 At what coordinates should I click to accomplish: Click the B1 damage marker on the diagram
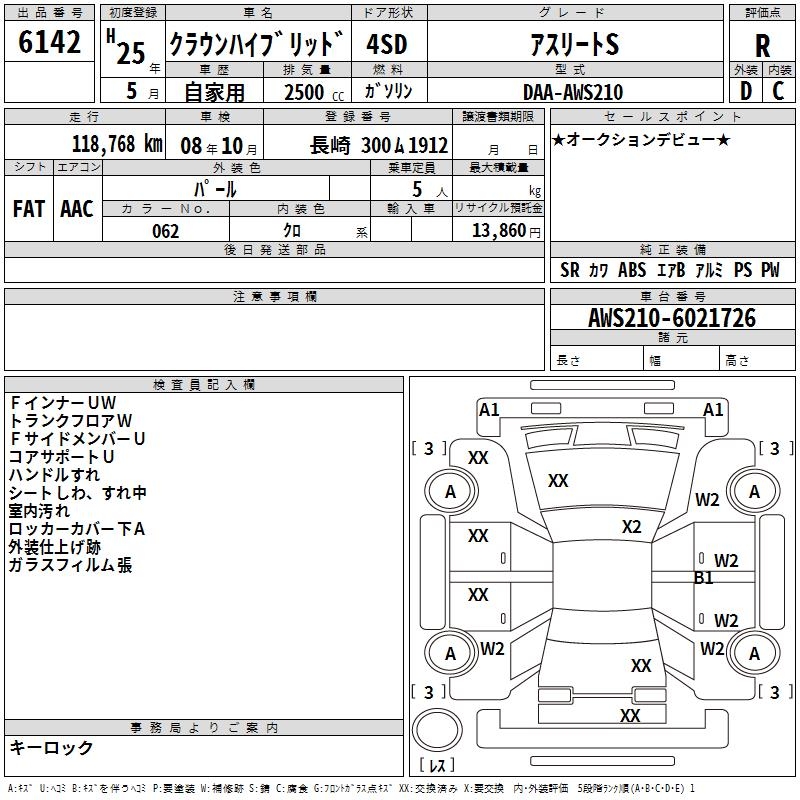(704, 578)
